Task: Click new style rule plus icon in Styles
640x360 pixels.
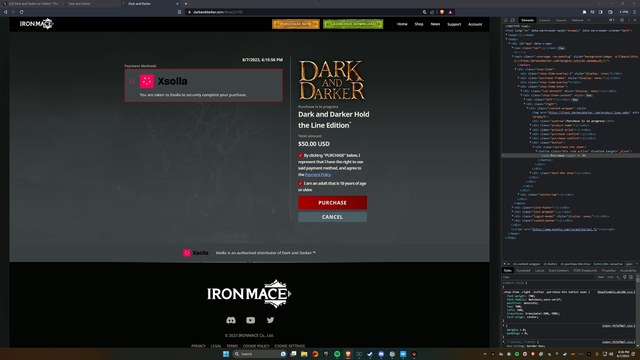Action: tap(618, 277)
